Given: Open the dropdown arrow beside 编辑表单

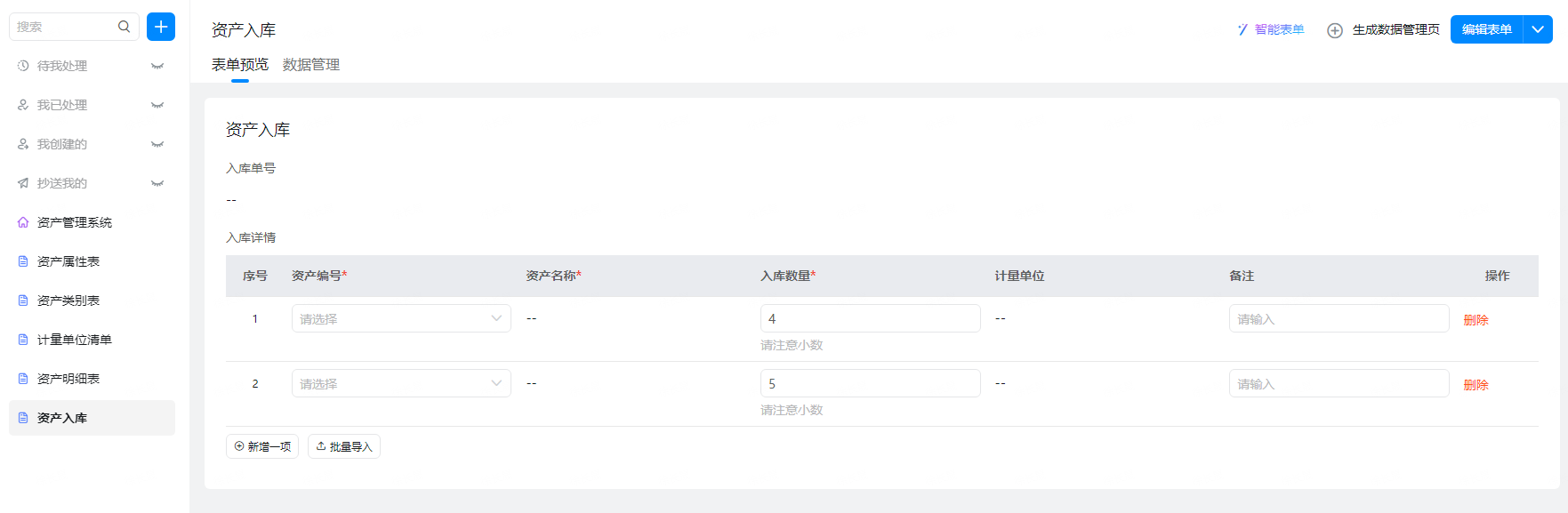Looking at the screenshot, I should pos(1538,29).
